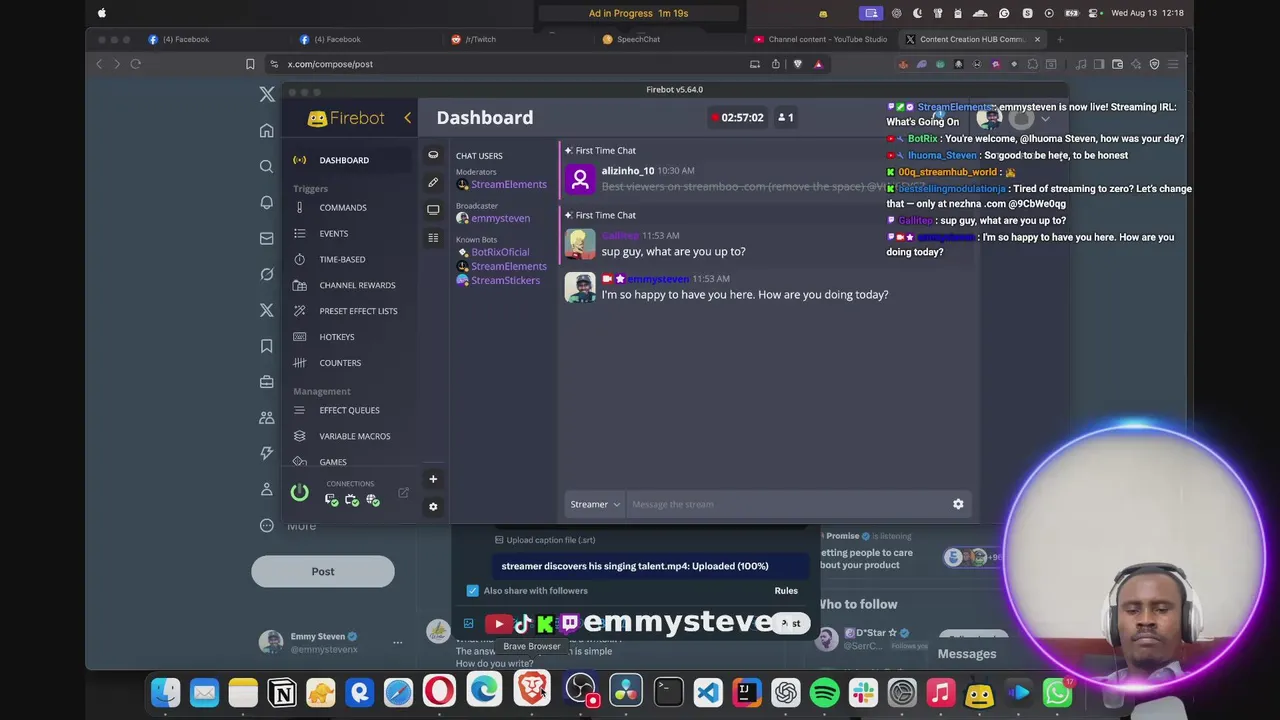This screenshot has width=1280, height=720.
Task: Click alizinho_10 username in chat
Action: coord(628,171)
